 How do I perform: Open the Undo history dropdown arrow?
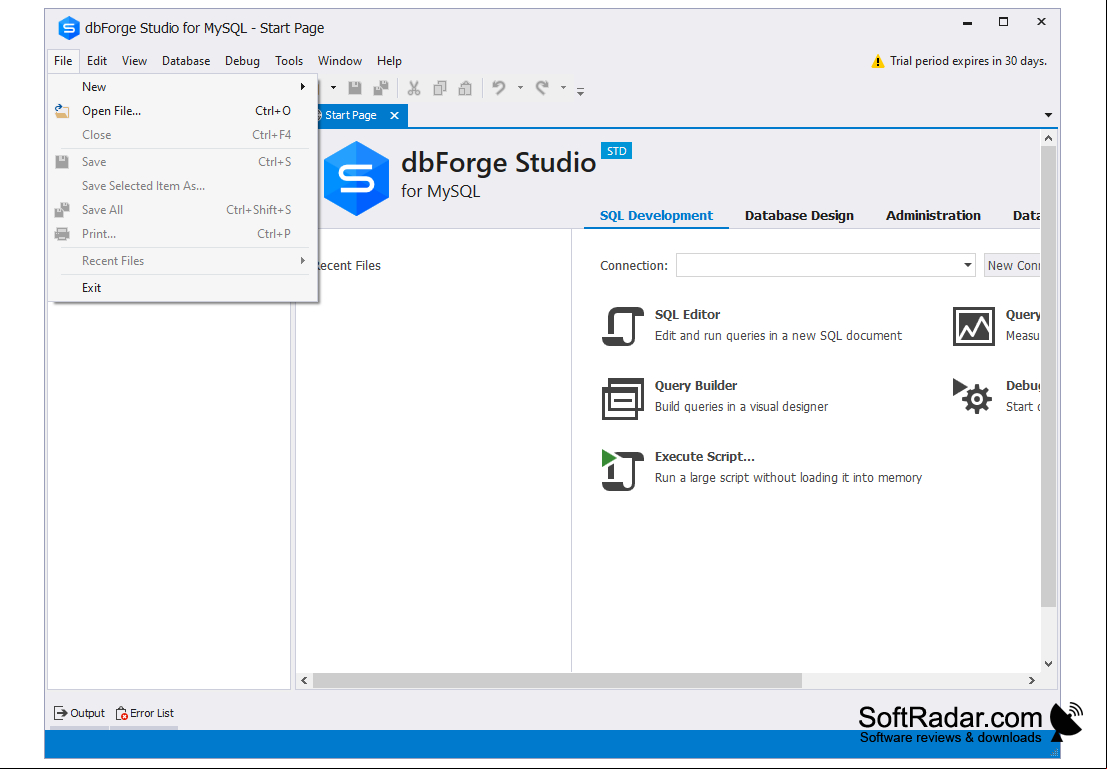click(x=520, y=88)
